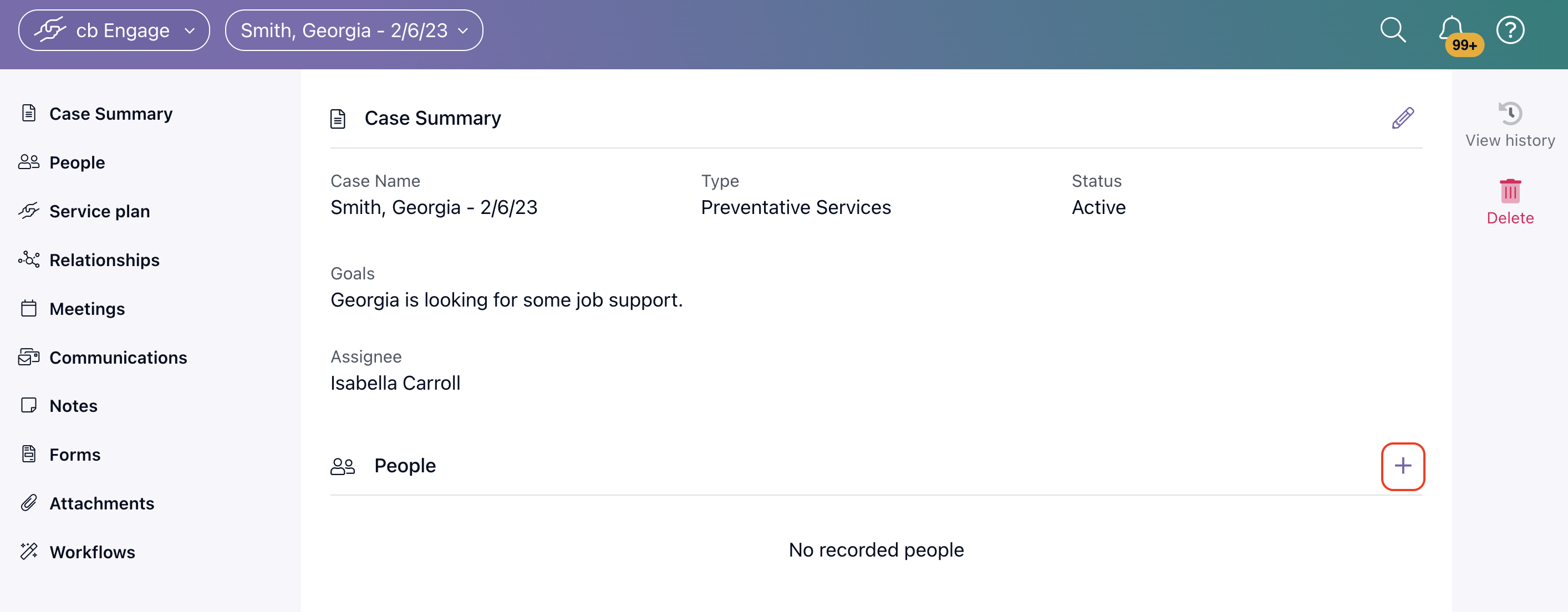Click the Meetings calendar icon
This screenshot has height=612, width=1568.
29,308
